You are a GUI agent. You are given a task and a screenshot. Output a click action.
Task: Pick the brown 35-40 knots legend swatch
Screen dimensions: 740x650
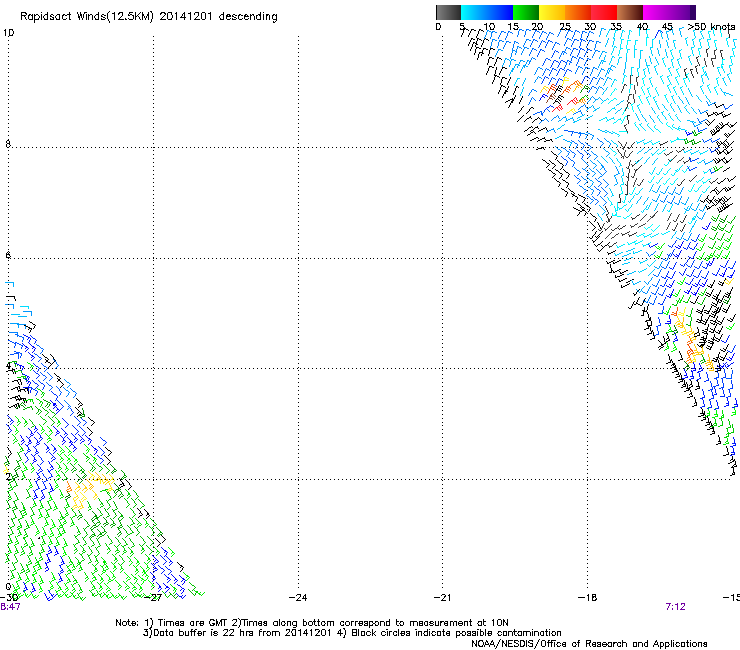[630, 12]
